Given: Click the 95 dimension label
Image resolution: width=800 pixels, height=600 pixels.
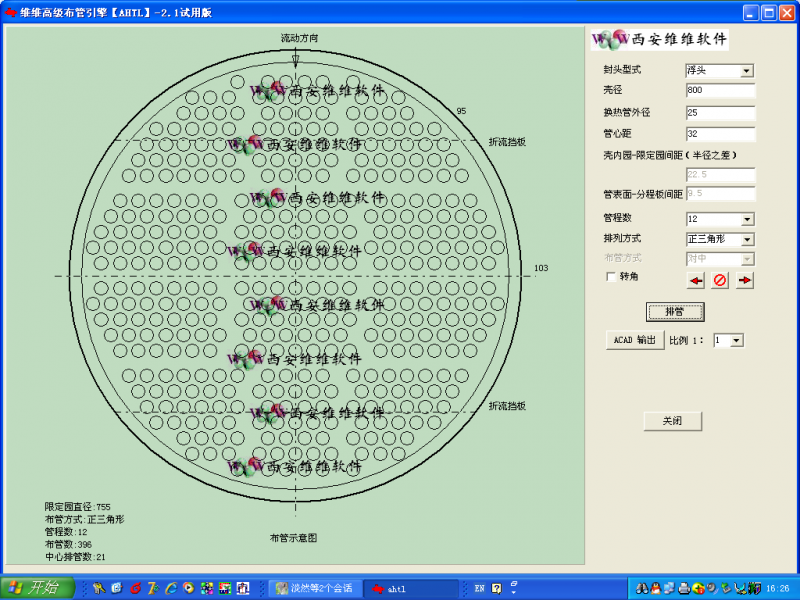Looking at the screenshot, I should click(461, 111).
